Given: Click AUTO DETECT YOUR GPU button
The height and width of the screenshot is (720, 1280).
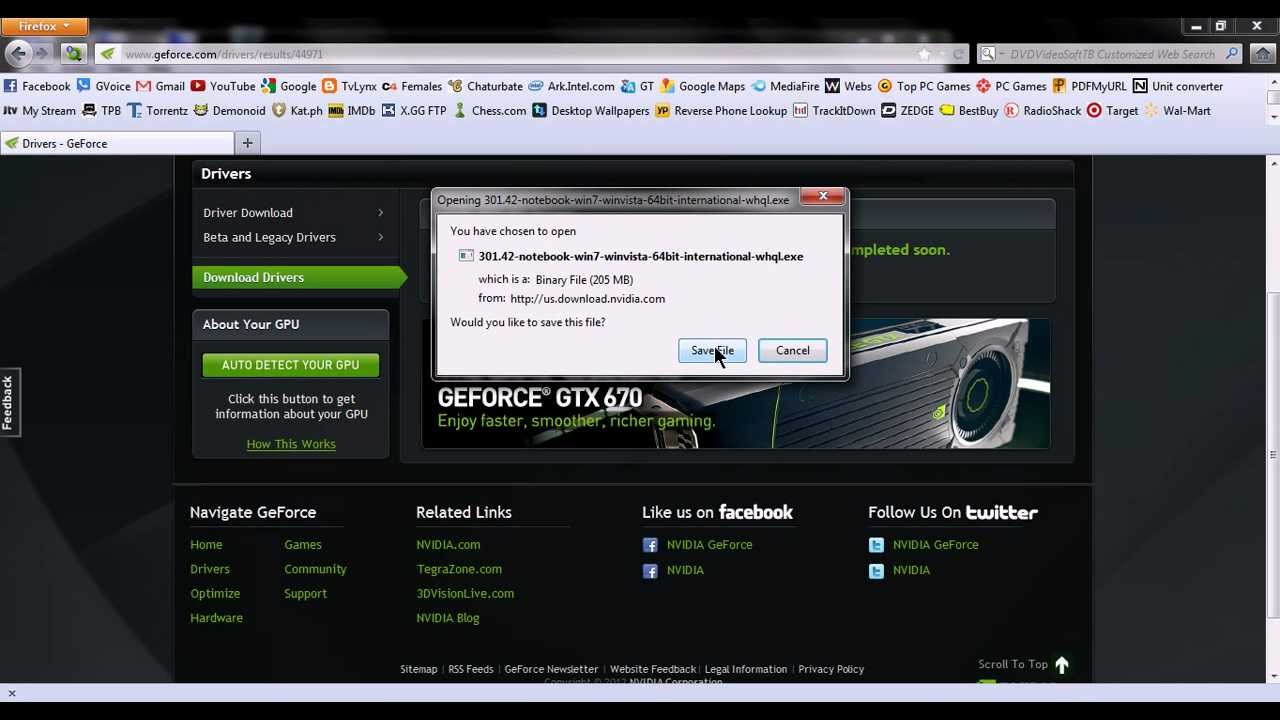Looking at the screenshot, I should tap(290, 365).
